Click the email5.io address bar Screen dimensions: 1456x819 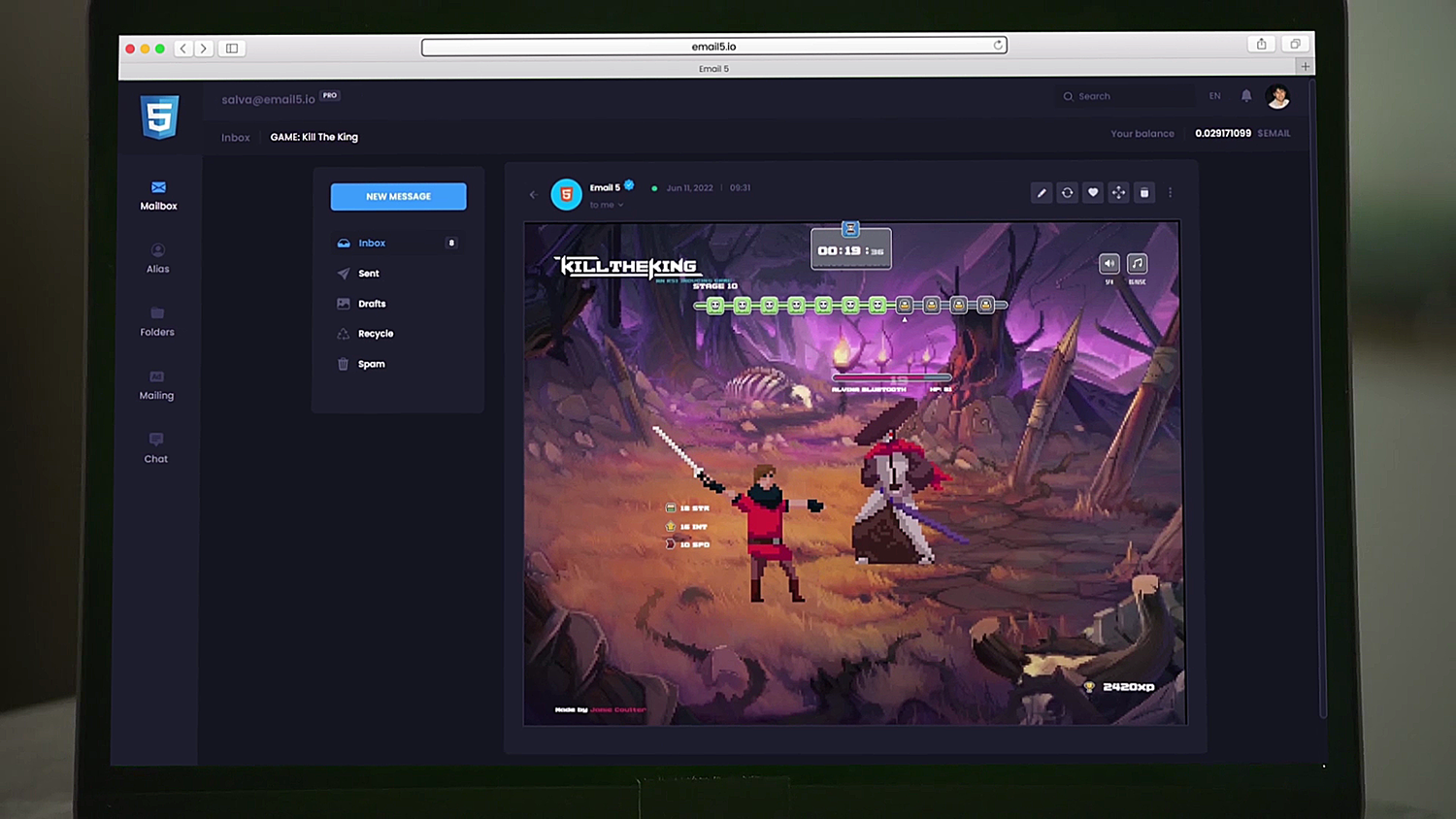click(713, 47)
